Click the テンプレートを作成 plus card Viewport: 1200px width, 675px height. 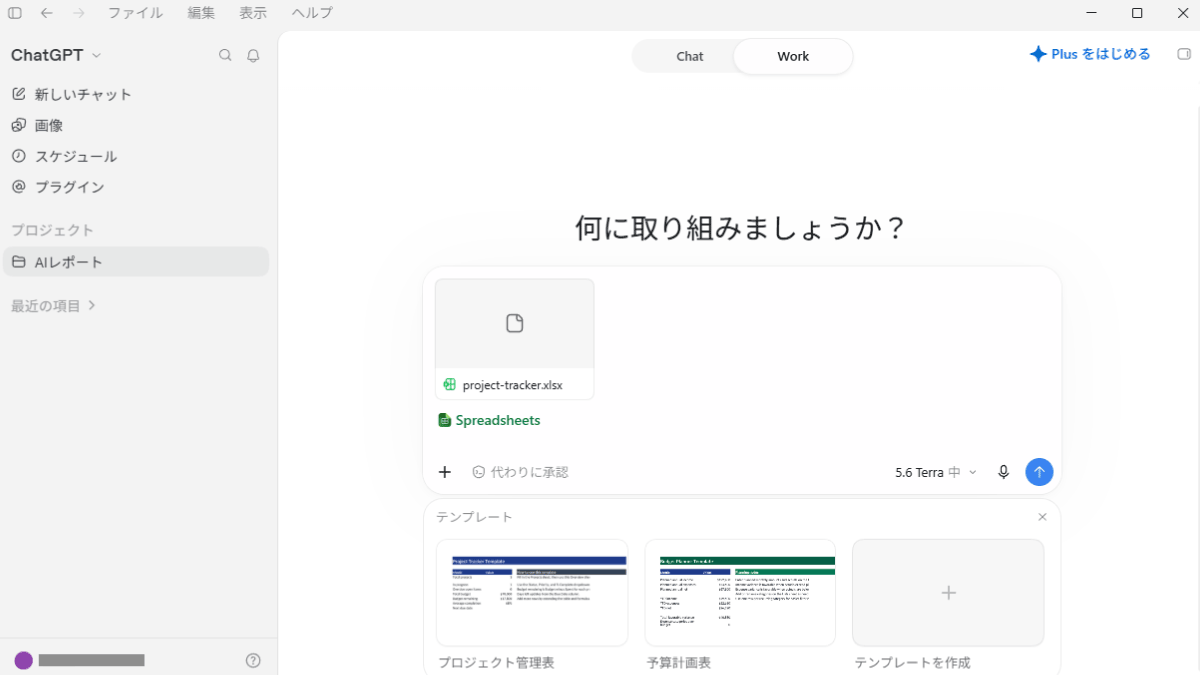coord(948,593)
